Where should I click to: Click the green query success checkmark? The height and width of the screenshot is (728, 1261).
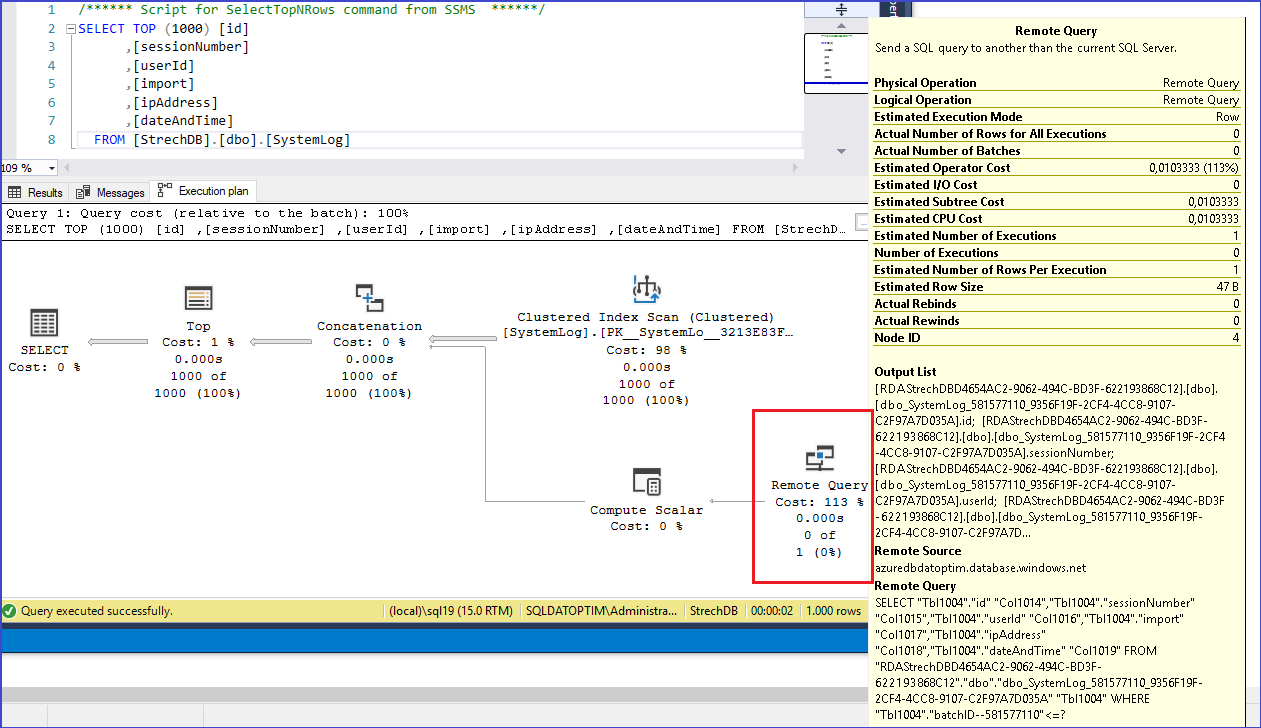[10, 610]
